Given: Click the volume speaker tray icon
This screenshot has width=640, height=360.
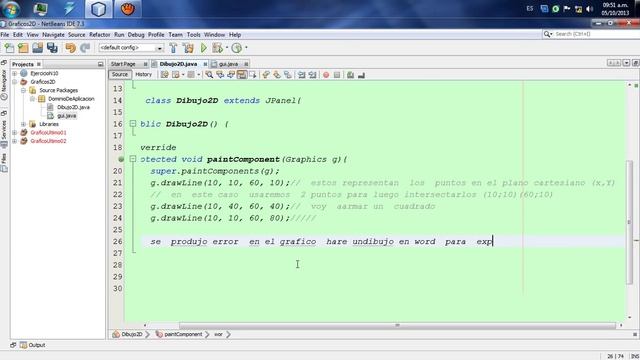Looking at the screenshot, I should click(589, 9).
